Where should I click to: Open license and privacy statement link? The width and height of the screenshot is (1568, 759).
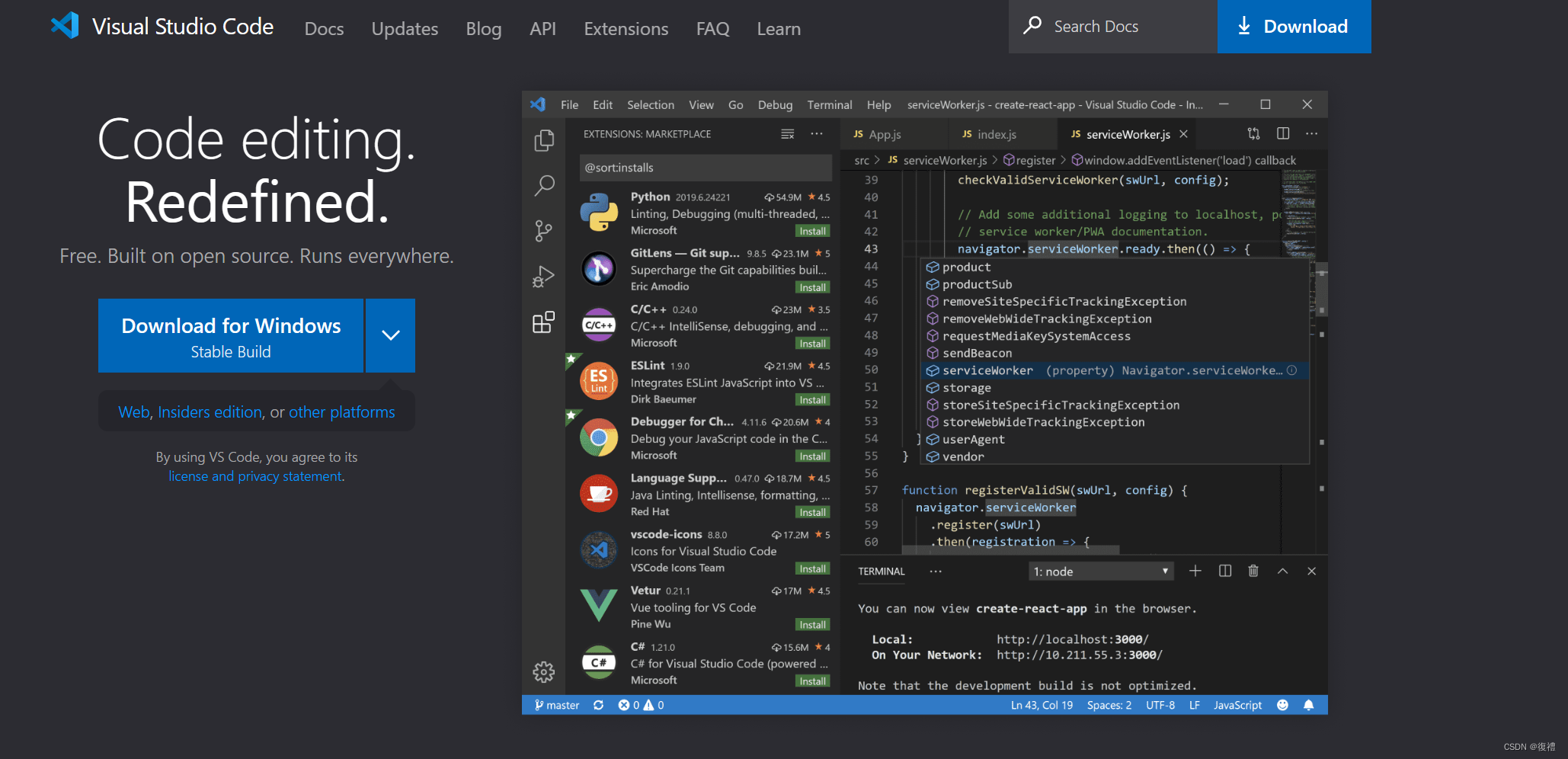(x=255, y=476)
